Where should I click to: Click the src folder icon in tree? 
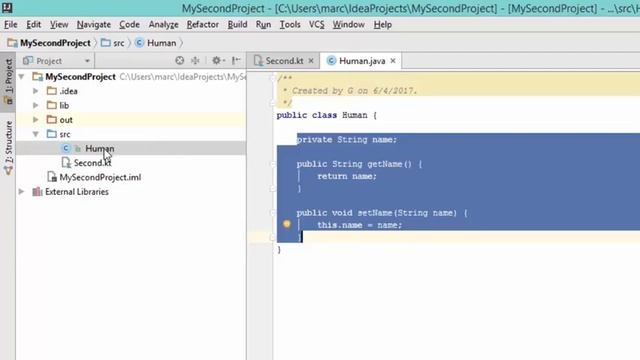(52, 134)
